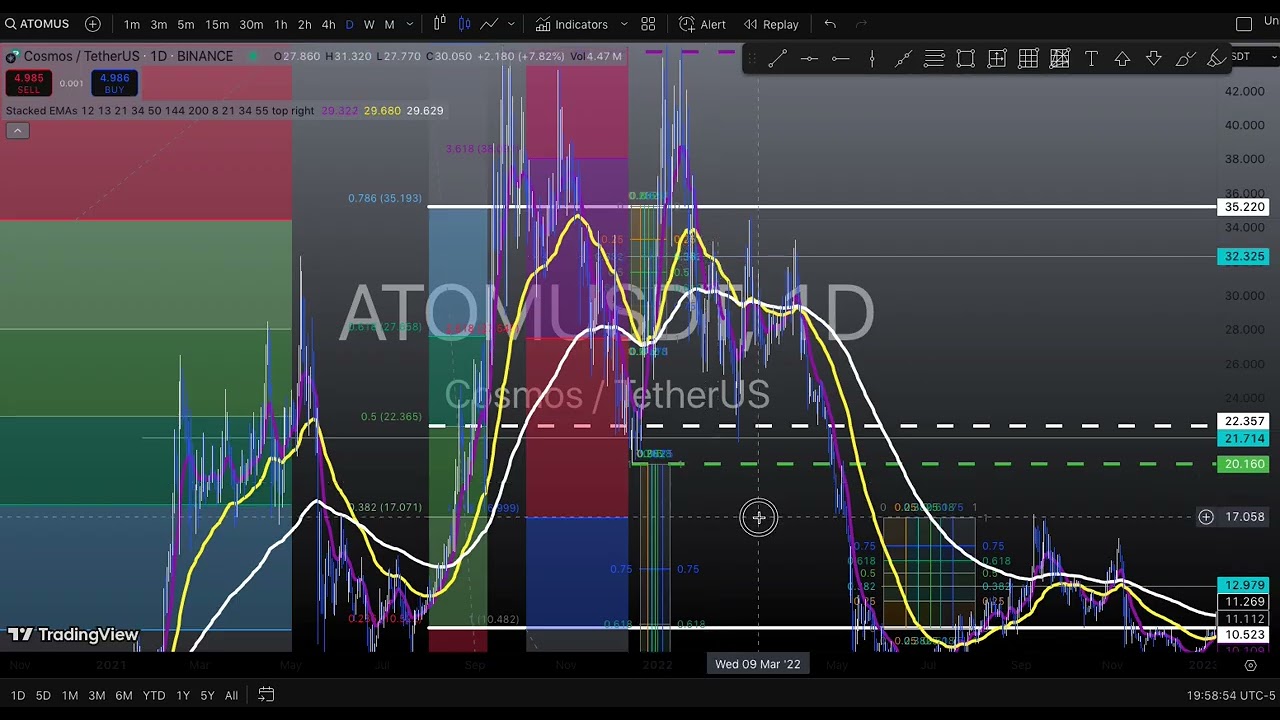This screenshot has height=720, width=1280.
Task: Open the Indicators dialog
Action: pos(571,24)
